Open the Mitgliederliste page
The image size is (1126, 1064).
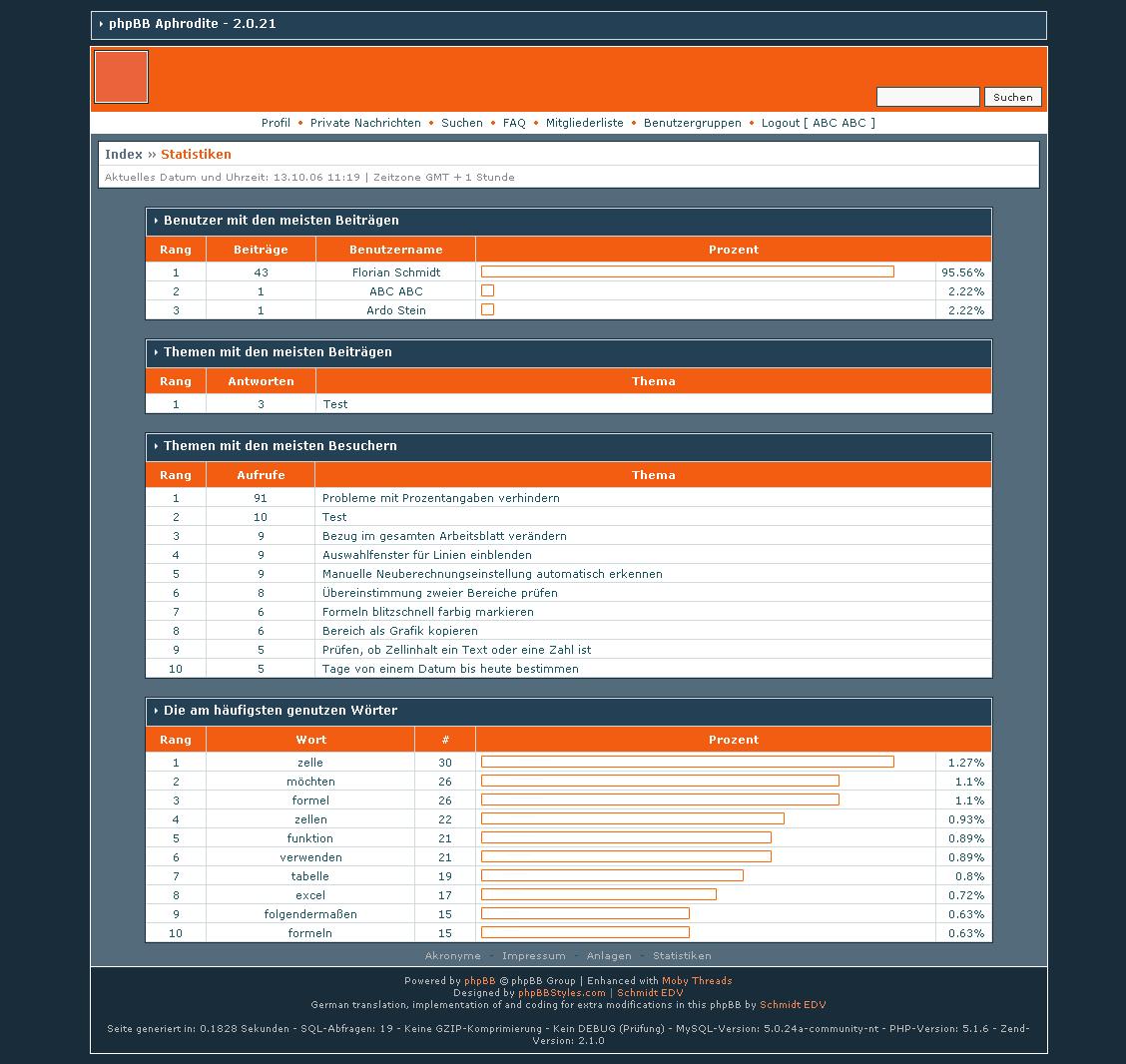(x=584, y=123)
